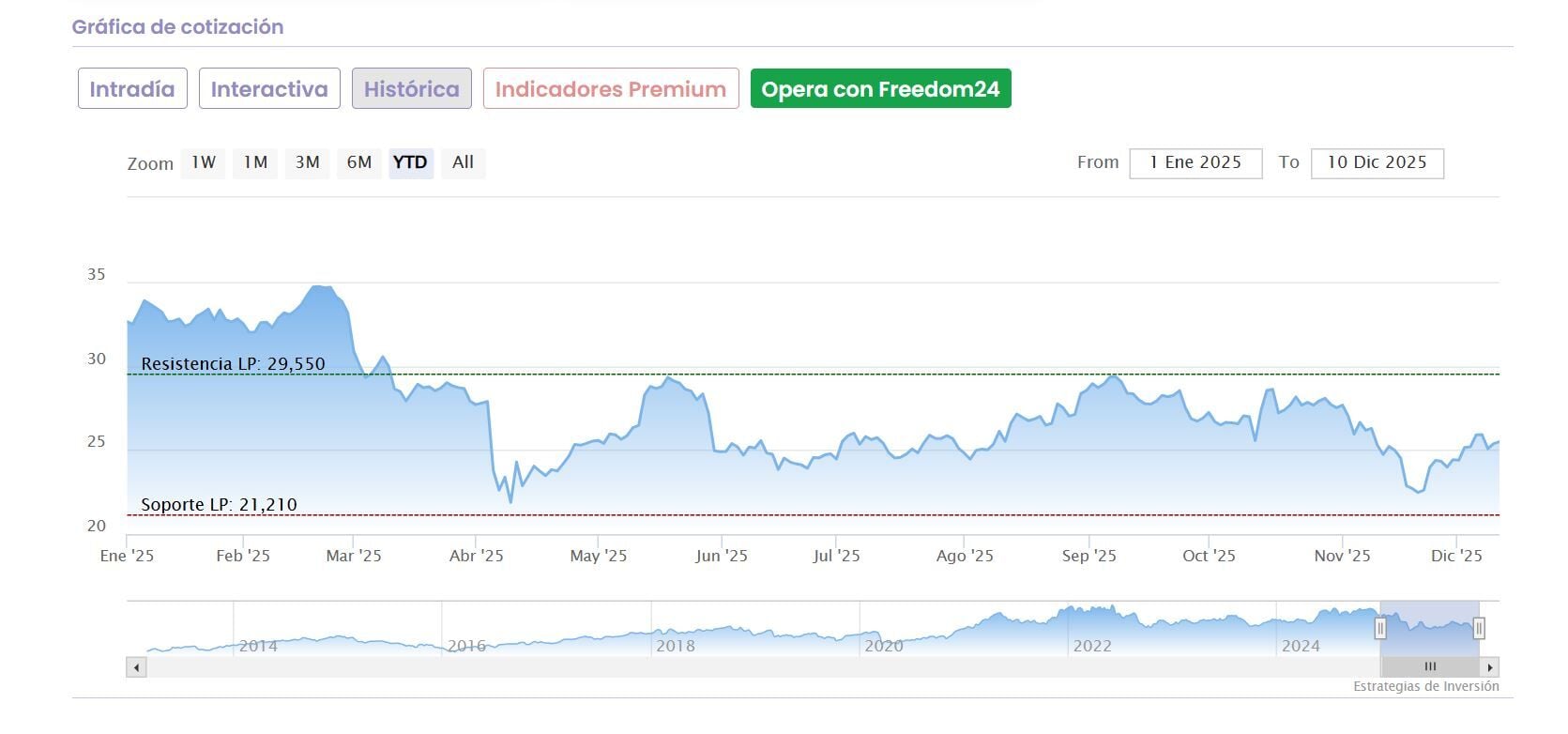
Task: Click the right navigator range handle
Action: tap(1479, 628)
